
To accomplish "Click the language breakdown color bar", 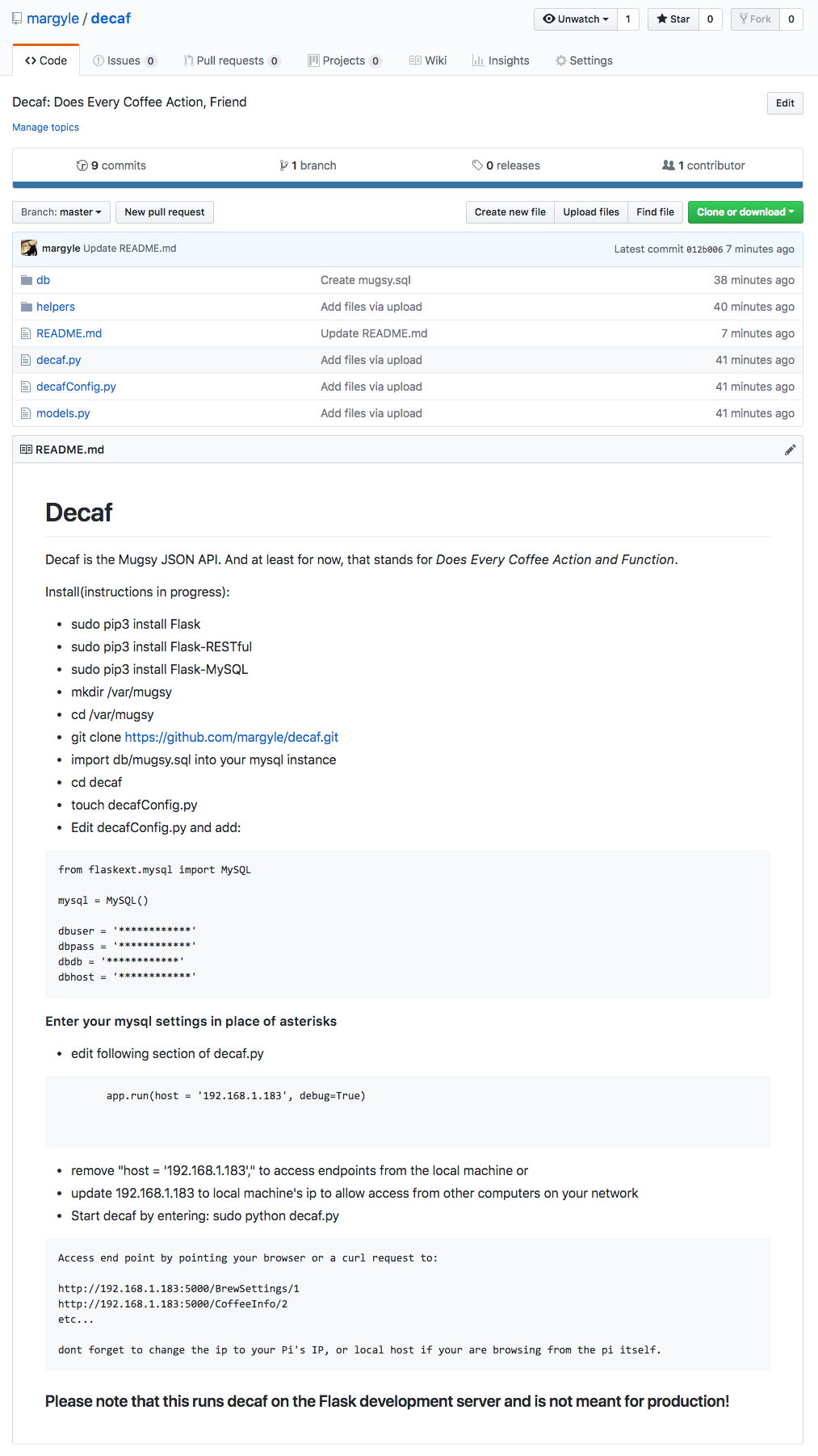I will coord(408,185).
